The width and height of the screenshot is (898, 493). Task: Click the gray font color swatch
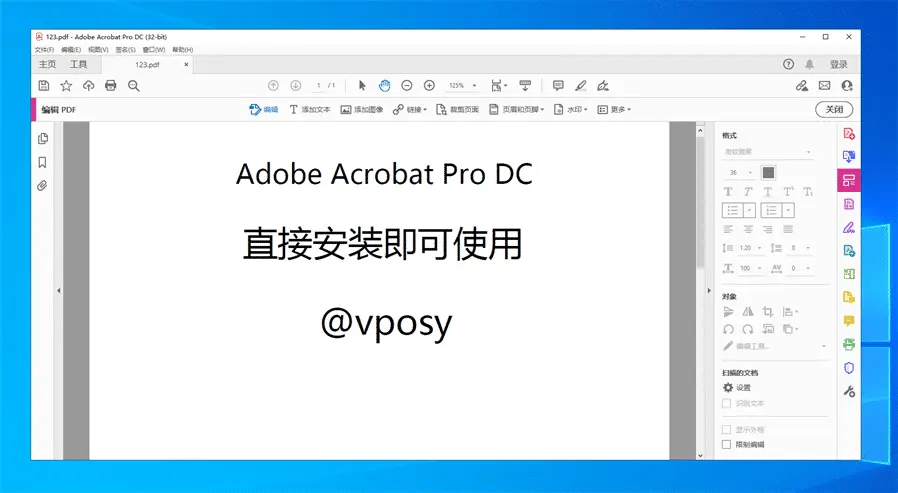click(x=768, y=172)
